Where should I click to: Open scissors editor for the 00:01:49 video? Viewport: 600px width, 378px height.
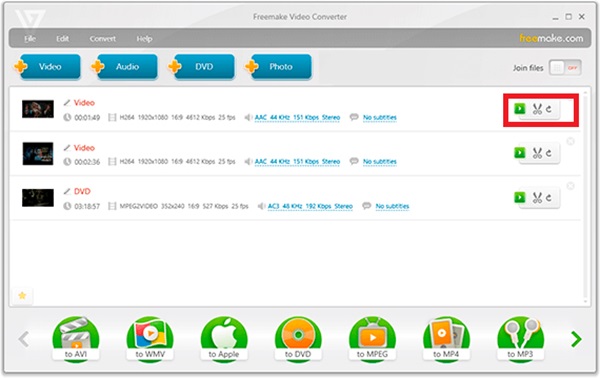click(x=537, y=109)
